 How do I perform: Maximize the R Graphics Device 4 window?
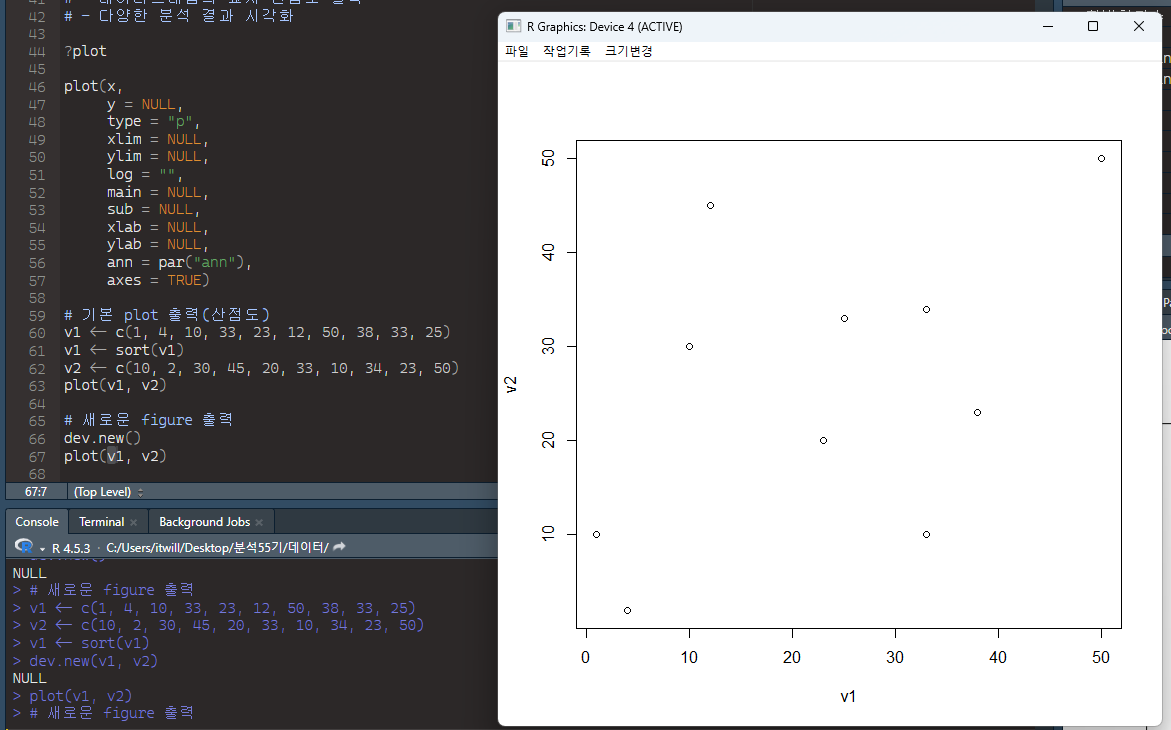point(1093,26)
